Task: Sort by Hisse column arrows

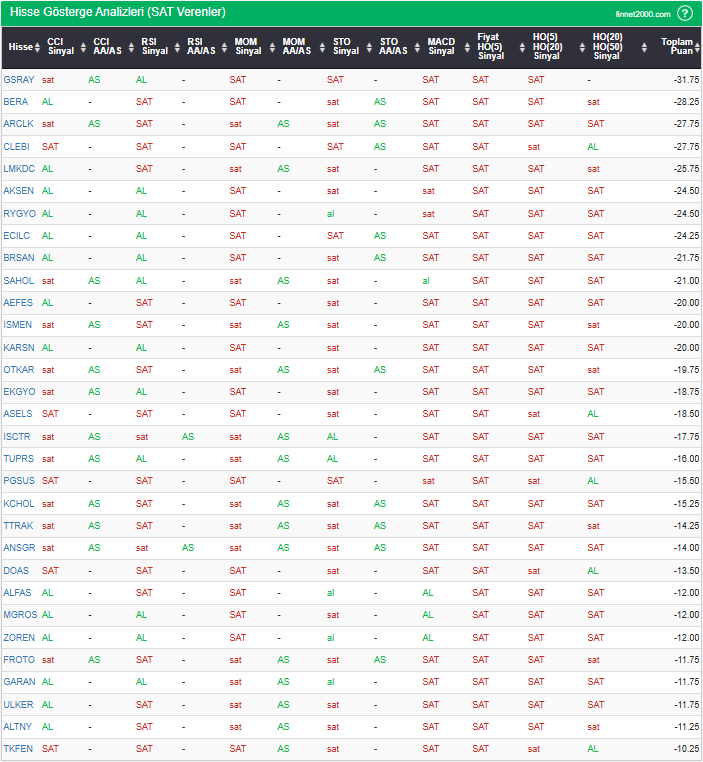Action: point(37,47)
